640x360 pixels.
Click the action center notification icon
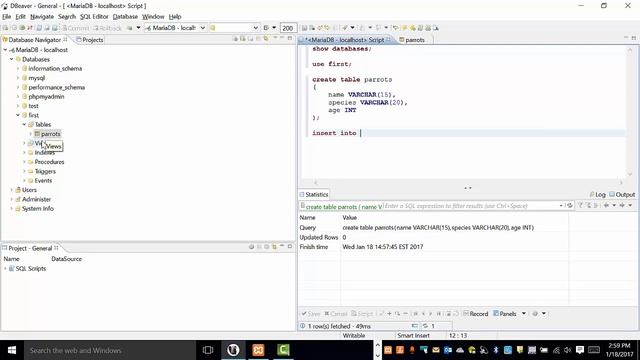(580, 350)
